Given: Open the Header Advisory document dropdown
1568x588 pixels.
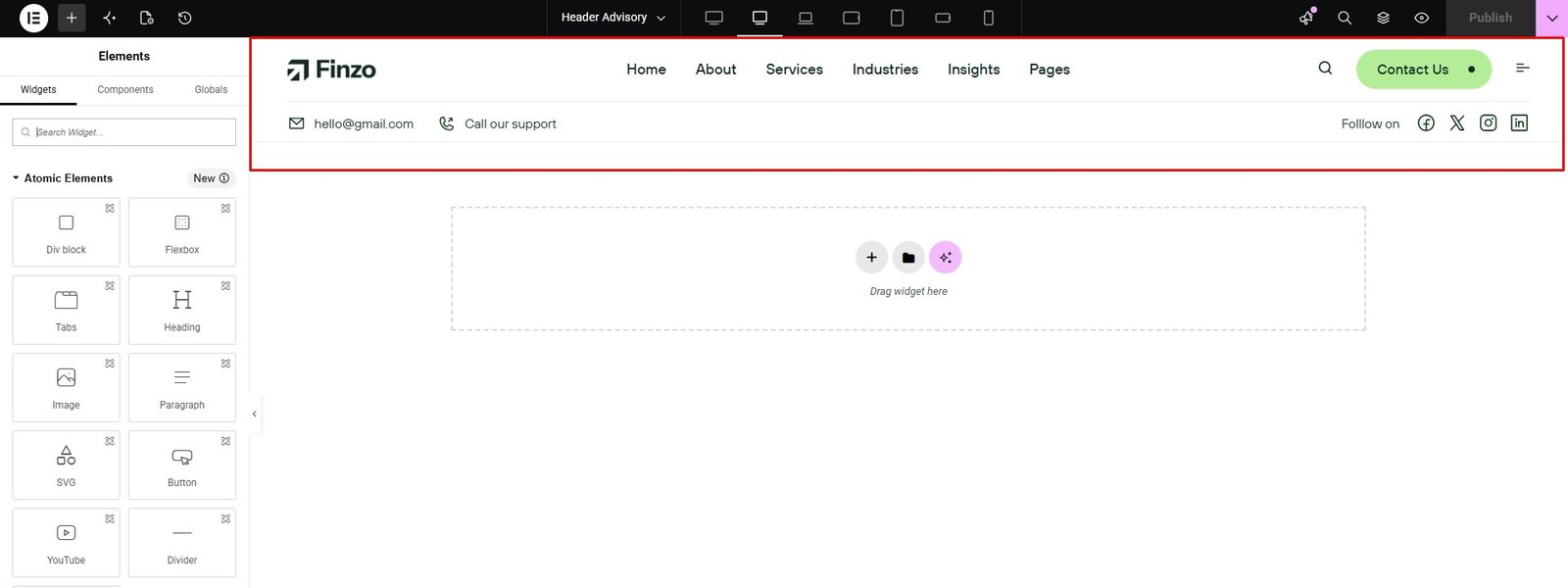Looking at the screenshot, I should coord(613,18).
